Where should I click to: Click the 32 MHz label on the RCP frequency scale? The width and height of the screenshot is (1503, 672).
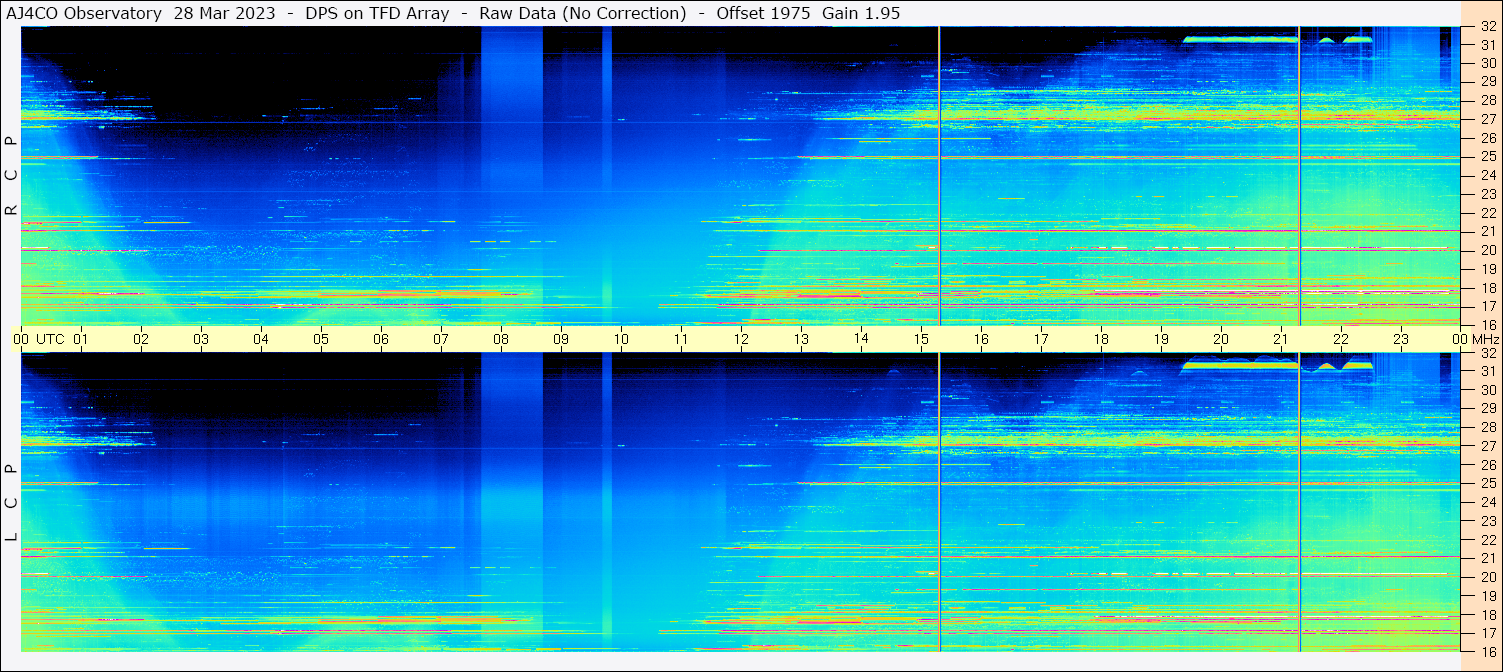click(1488, 26)
